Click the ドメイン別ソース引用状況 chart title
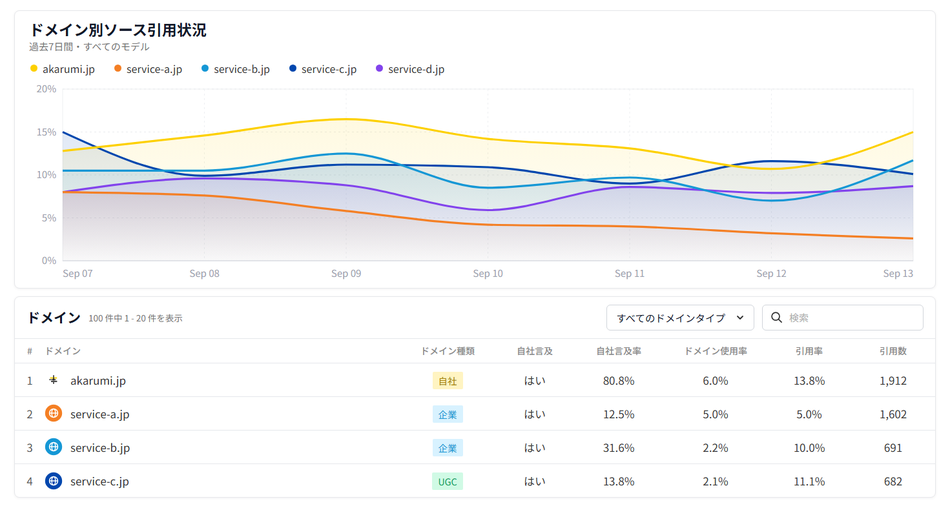 (x=118, y=30)
